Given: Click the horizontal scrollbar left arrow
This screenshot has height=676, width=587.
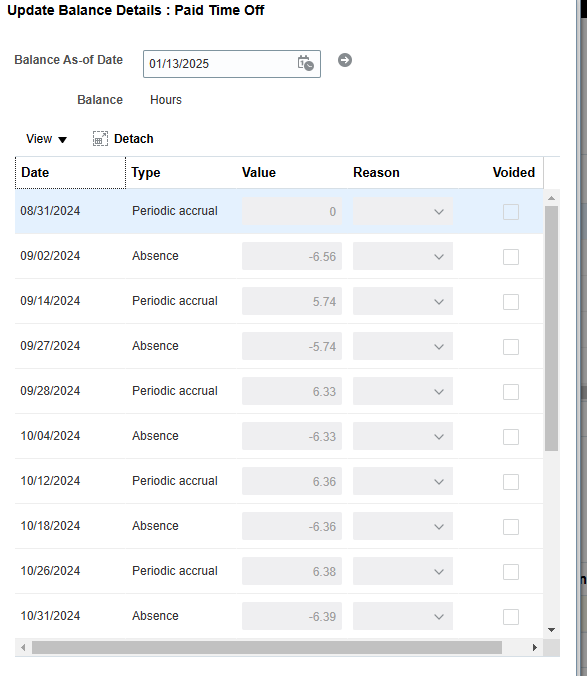Looking at the screenshot, I should tap(23, 648).
